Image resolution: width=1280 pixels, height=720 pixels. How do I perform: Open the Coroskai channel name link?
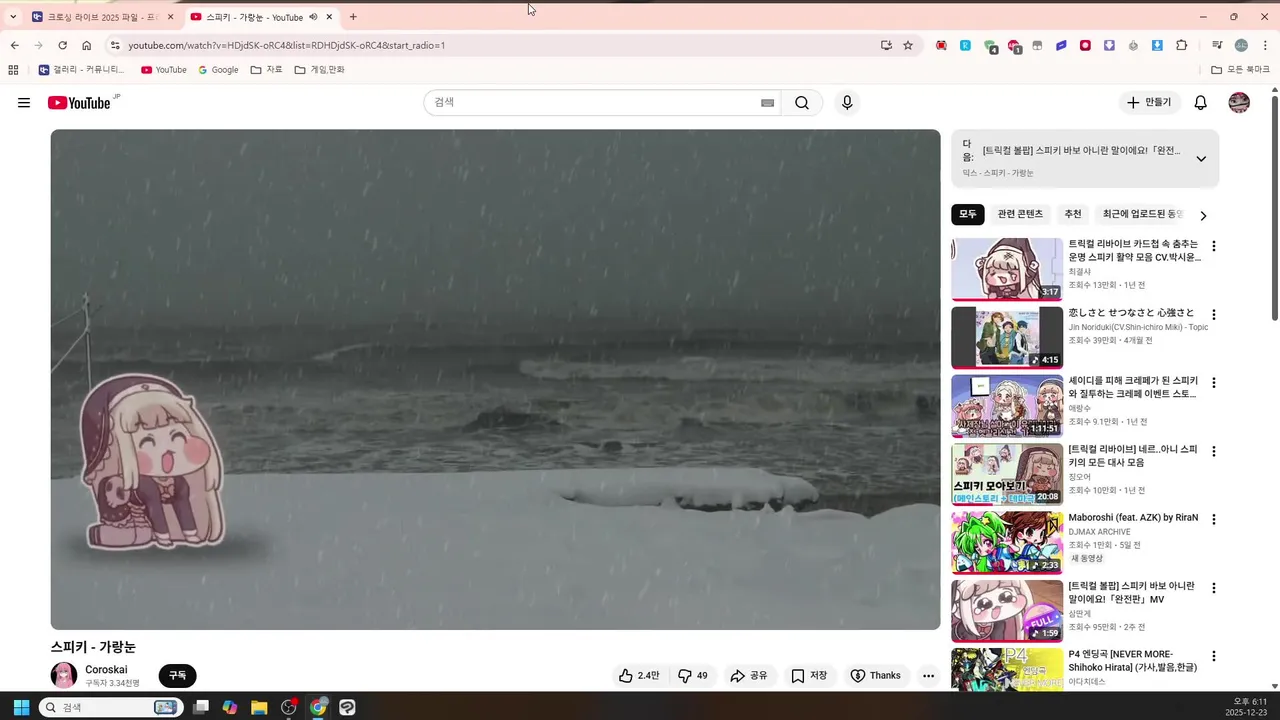point(106,670)
